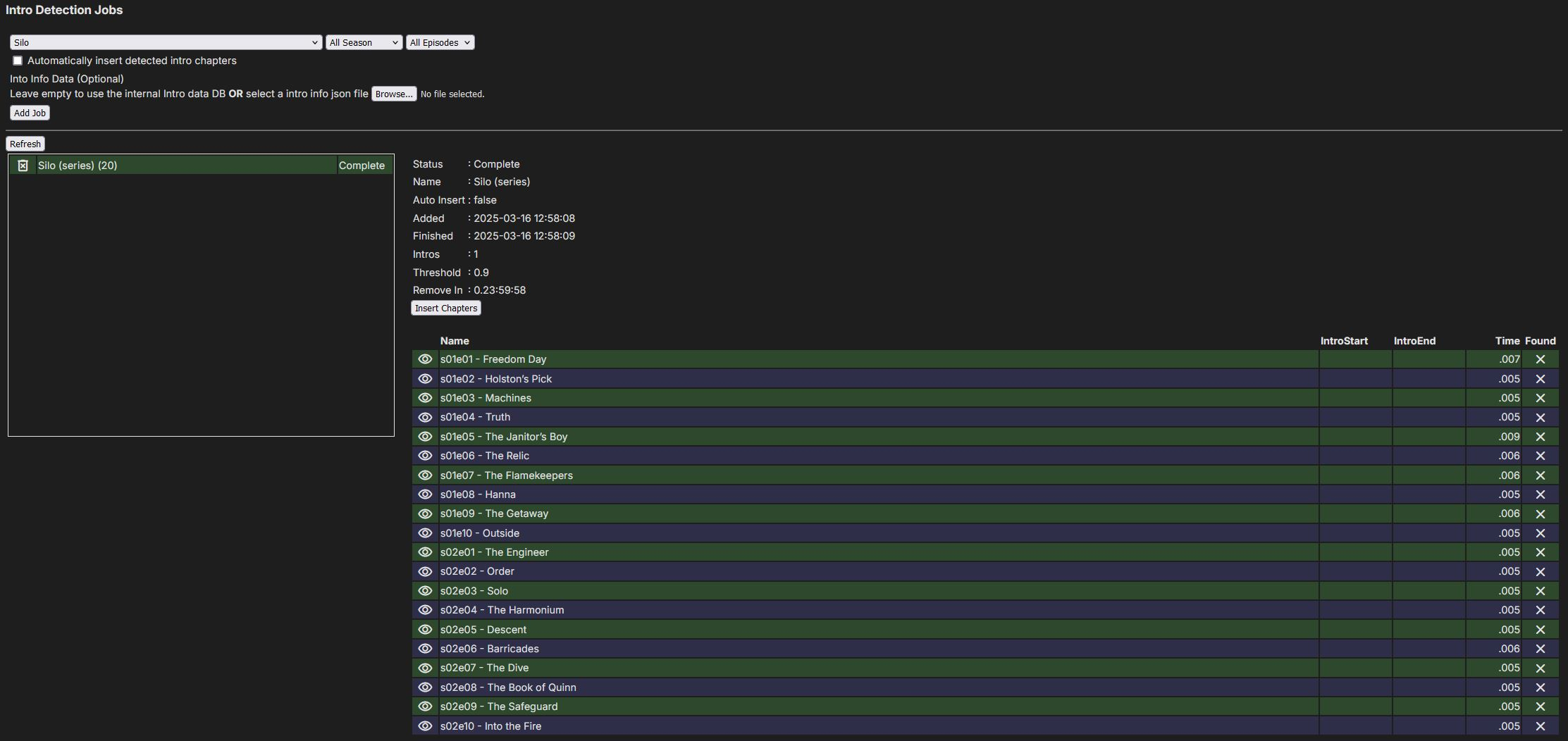
Task: Click eye icon for s02e08 The Book of Quinn
Action: click(x=425, y=687)
